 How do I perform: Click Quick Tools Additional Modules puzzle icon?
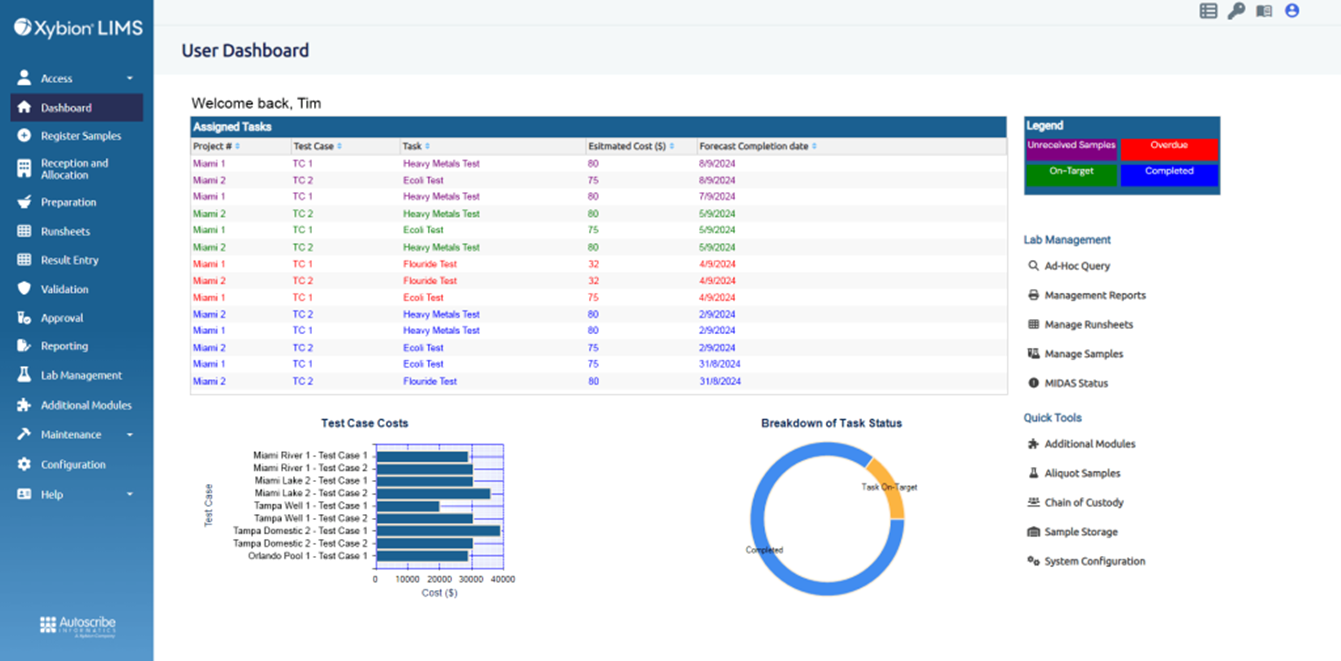(x=1034, y=444)
